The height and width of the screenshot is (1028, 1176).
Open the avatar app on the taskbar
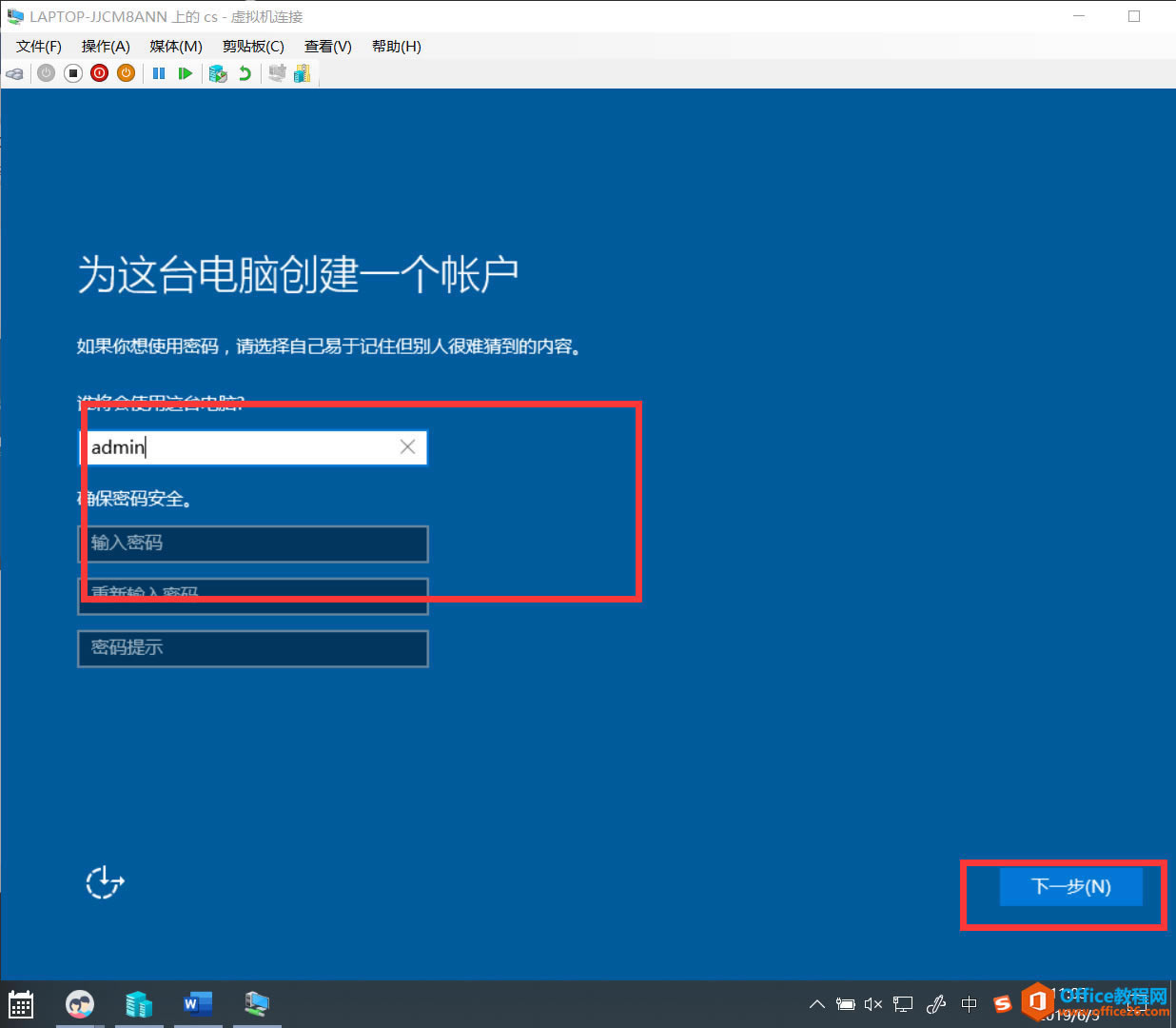tap(80, 1004)
